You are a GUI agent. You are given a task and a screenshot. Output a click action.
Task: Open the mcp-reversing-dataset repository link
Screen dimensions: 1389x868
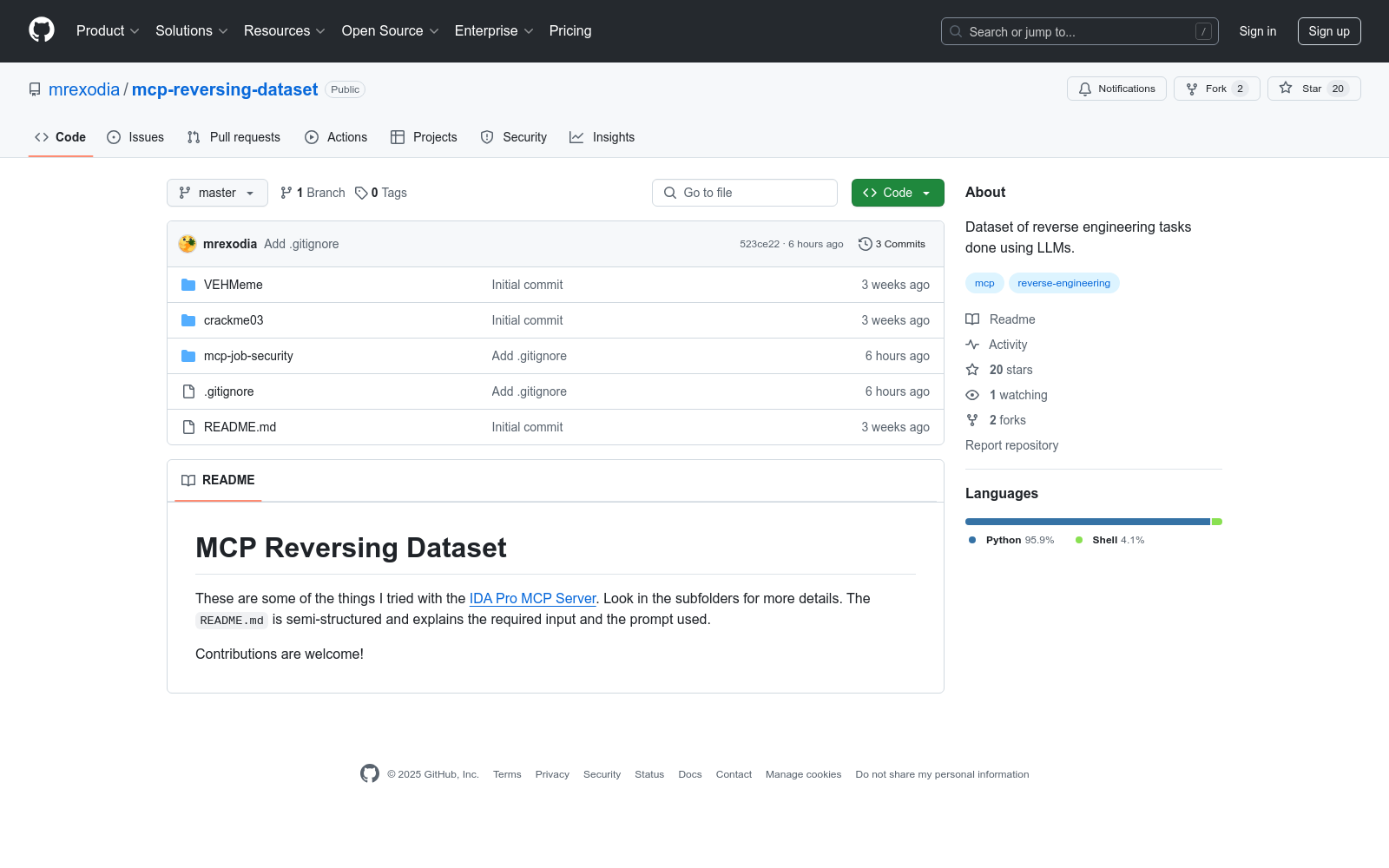click(x=225, y=89)
